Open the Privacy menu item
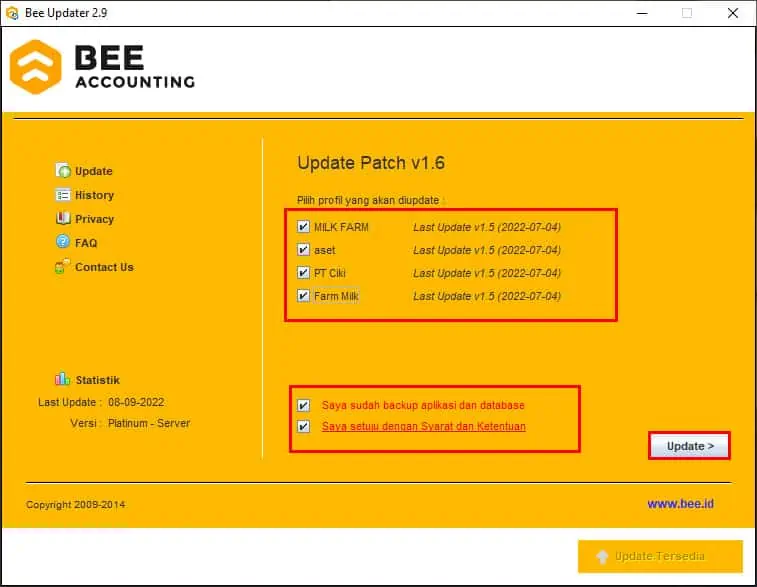 pyautogui.click(x=95, y=219)
